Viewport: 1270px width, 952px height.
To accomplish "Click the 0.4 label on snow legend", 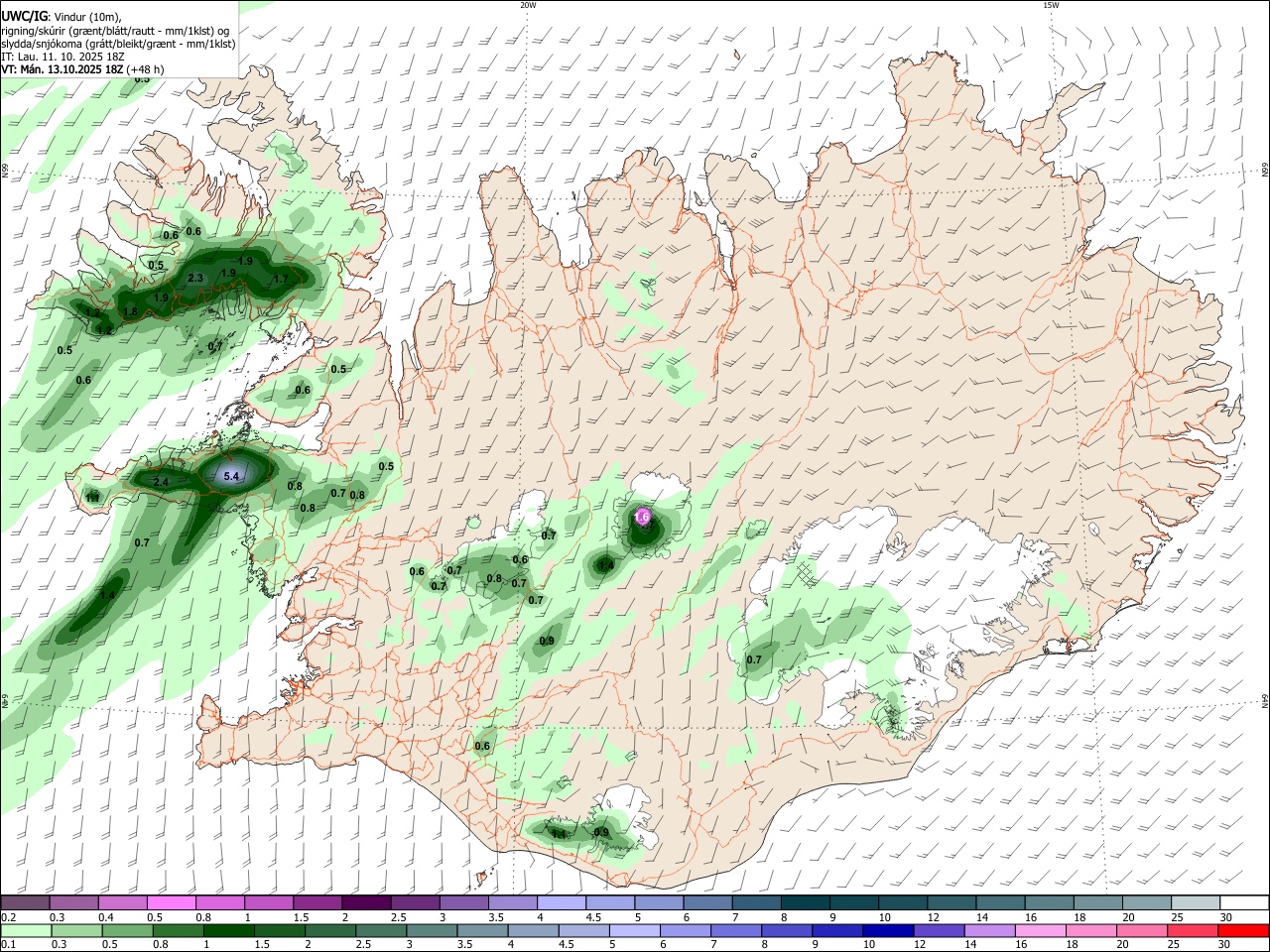I will pyautogui.click(x=106, y=917).
